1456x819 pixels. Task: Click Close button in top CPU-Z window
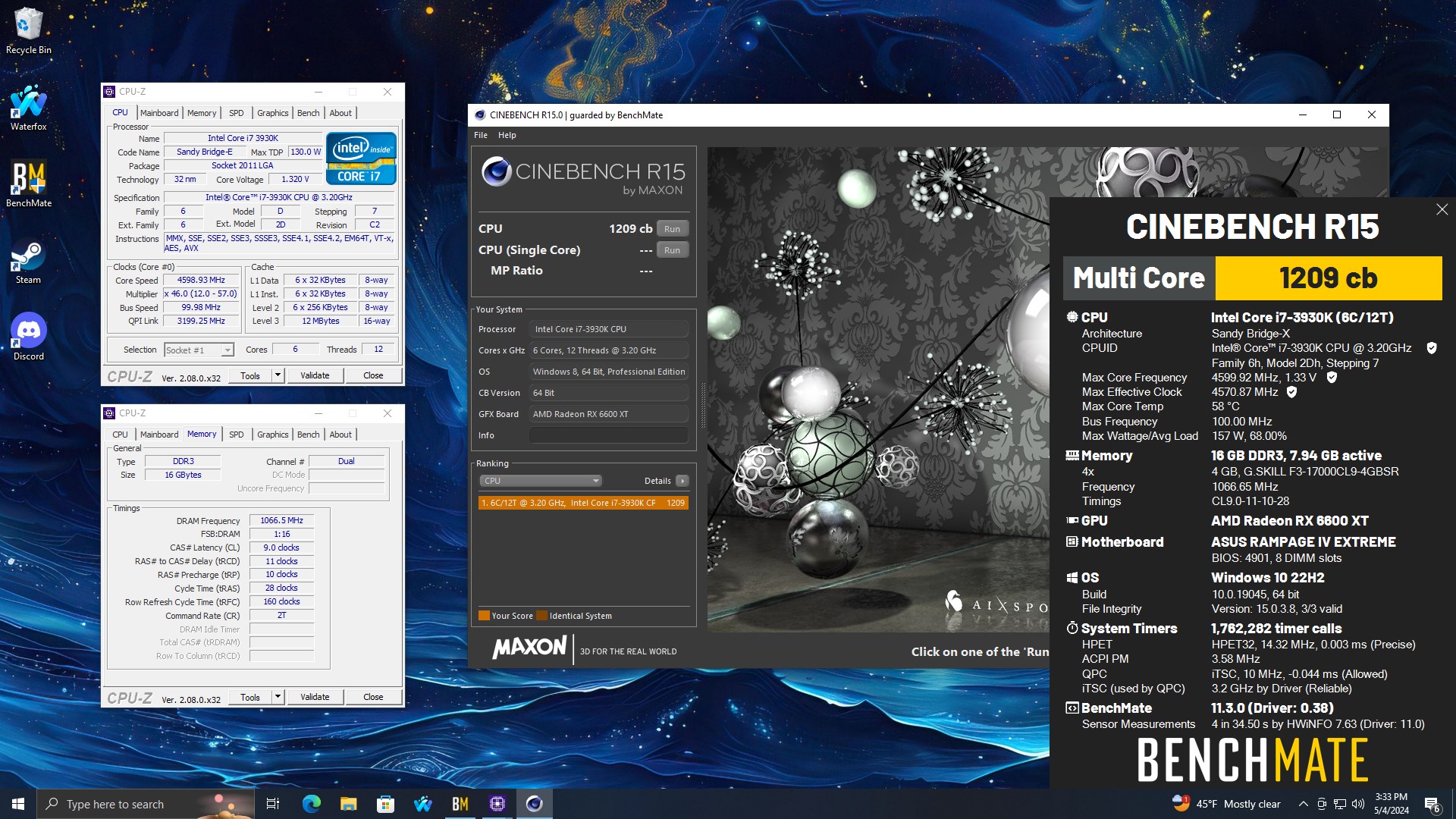(373, 375)
